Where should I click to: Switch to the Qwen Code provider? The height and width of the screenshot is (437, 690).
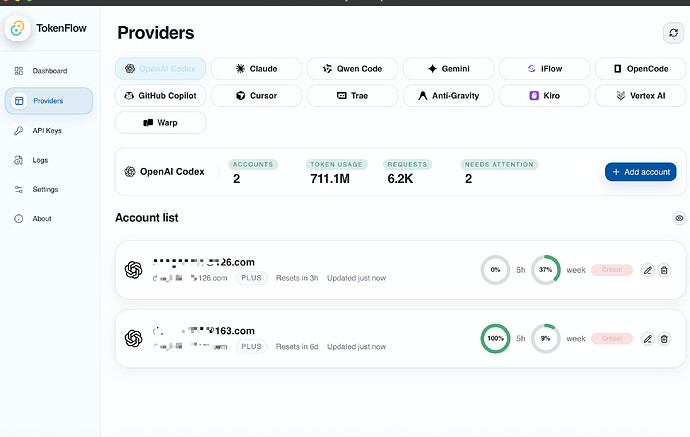pos(352,69)
